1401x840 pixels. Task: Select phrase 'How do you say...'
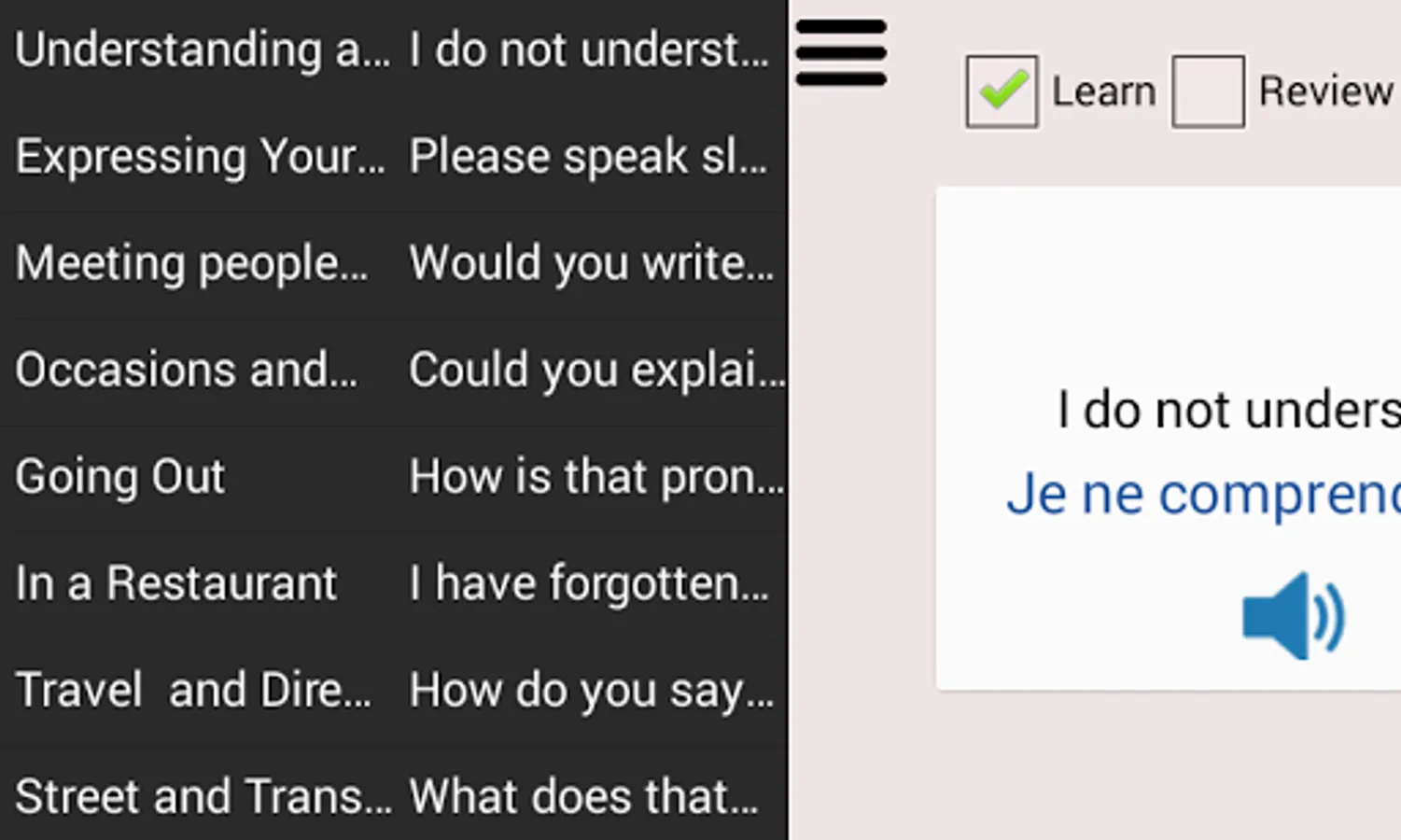[x=592, y=691]
